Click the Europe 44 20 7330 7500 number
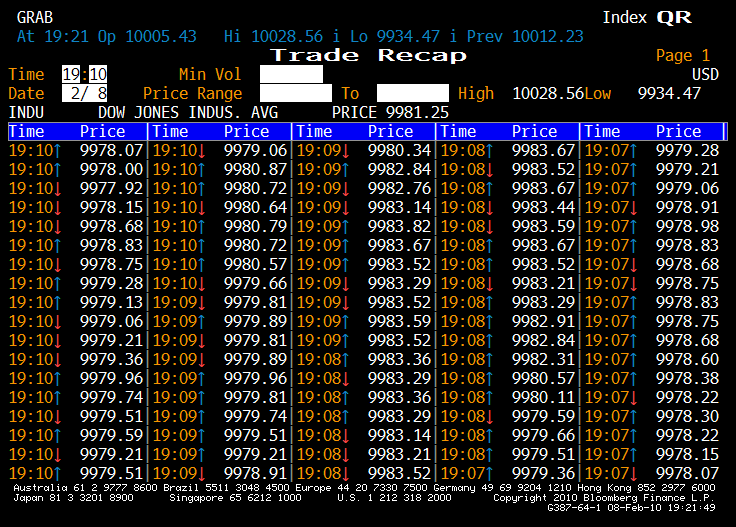Screen dimensions: 736x527 361,488
